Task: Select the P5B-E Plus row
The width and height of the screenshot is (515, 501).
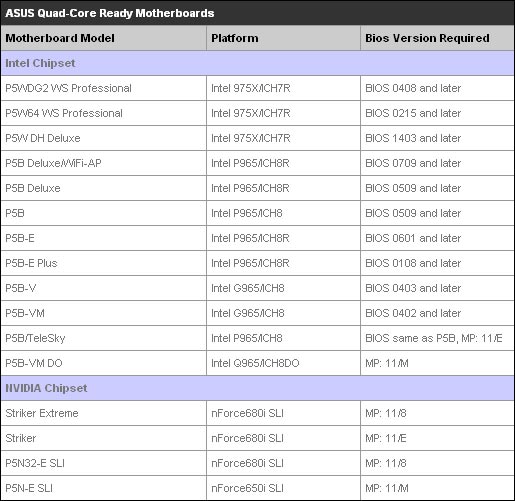Action: coord(257,263)
